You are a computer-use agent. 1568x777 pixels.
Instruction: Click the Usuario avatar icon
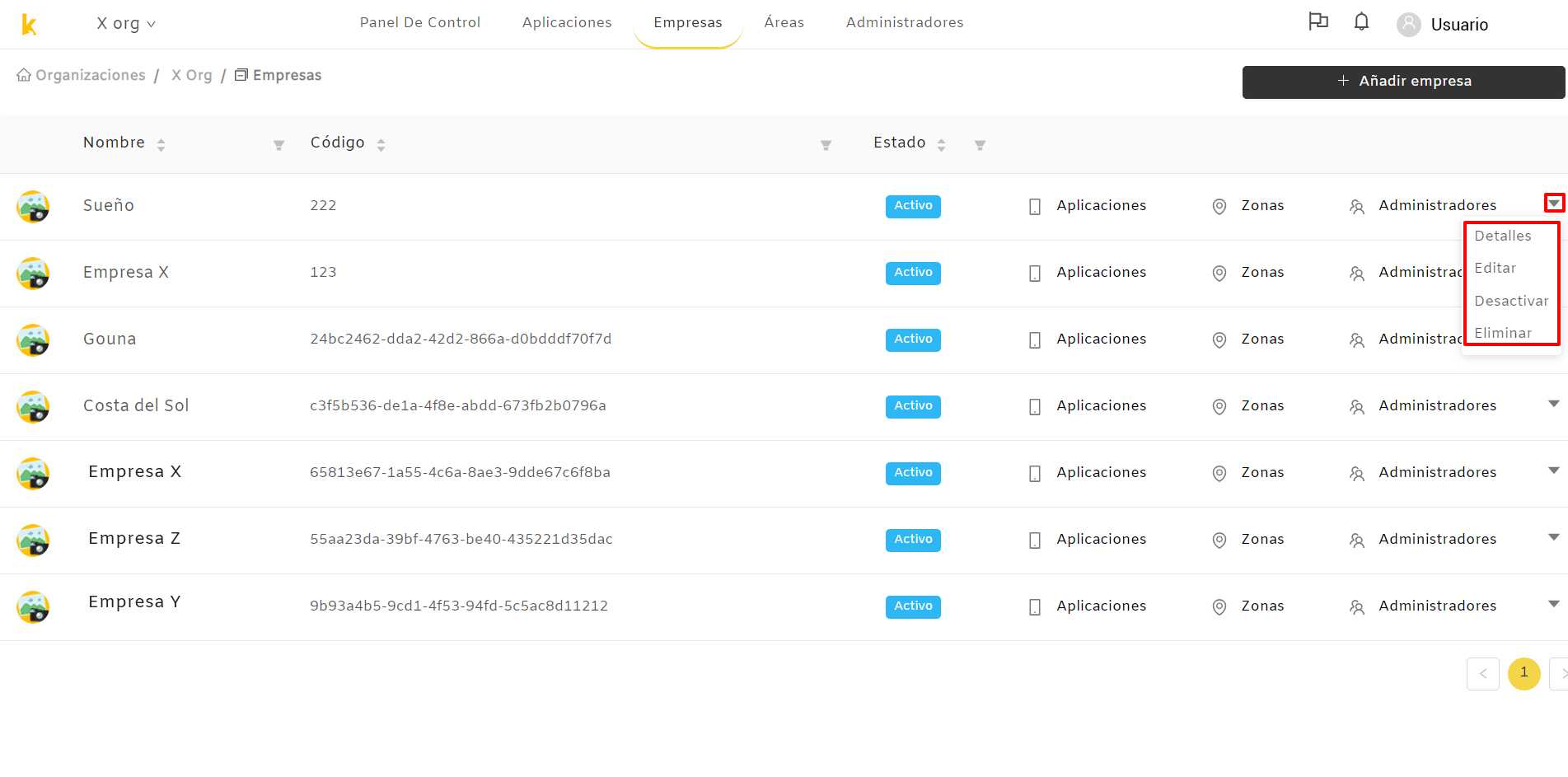pos(1409,25)
